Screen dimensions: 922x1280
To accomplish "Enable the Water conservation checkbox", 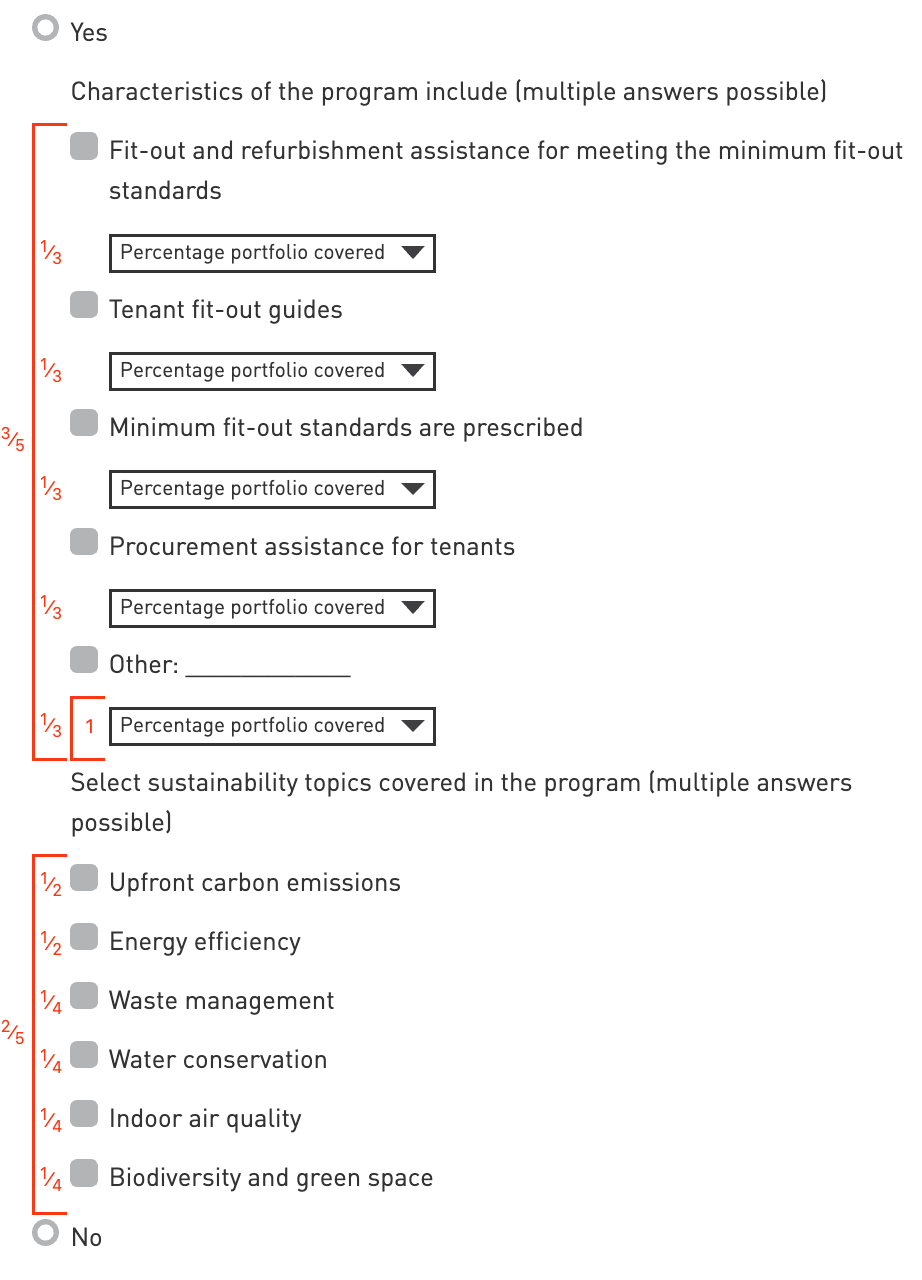I will point(85,1056).
